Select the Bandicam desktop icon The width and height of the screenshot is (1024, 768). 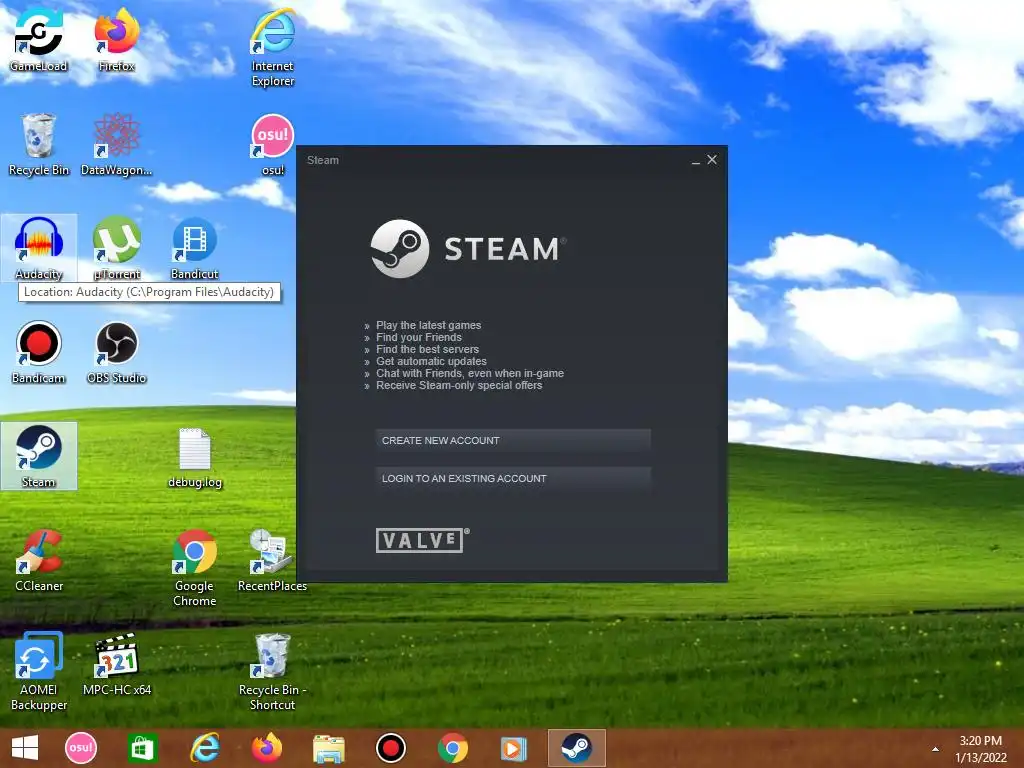point(39,352)
